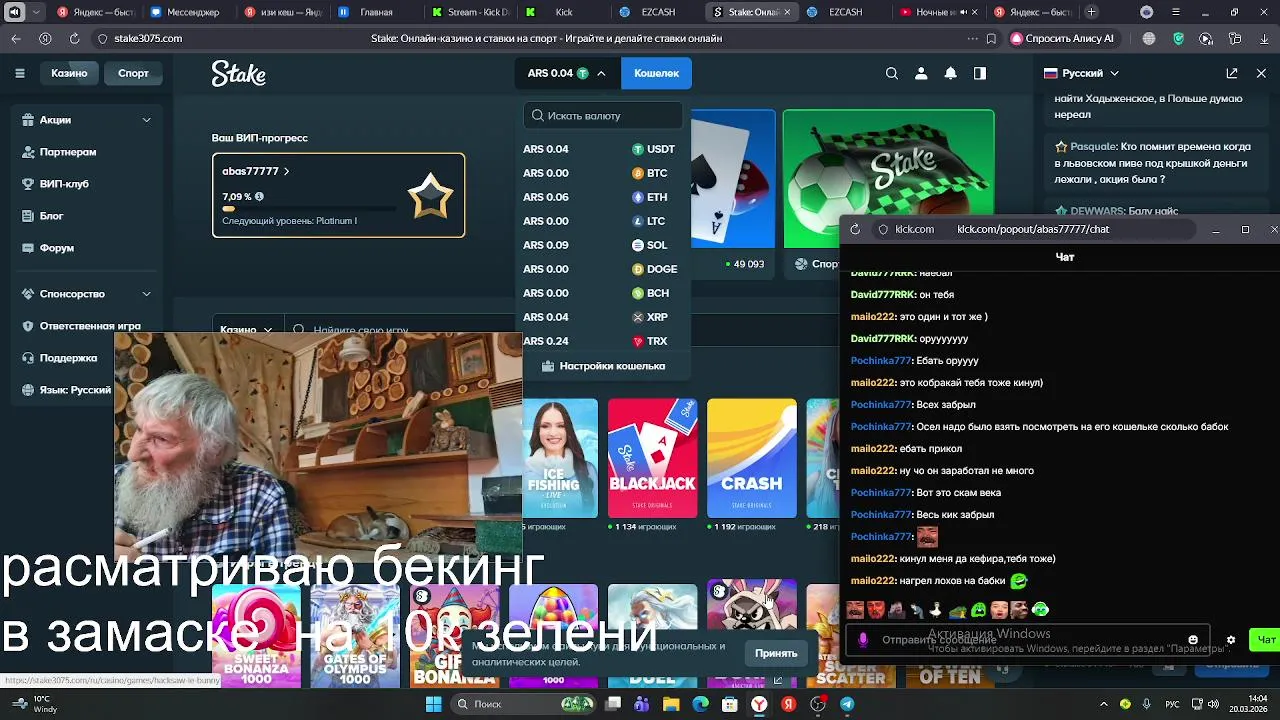Expand the ARS 0.04 balance dropdown

pyautogui.click(x=566, y=73)
